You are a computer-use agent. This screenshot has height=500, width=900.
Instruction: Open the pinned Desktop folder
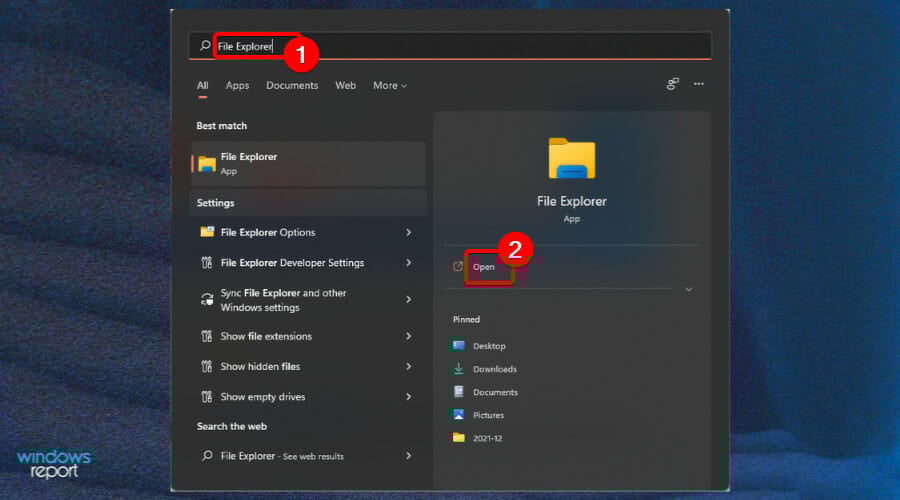489,346
